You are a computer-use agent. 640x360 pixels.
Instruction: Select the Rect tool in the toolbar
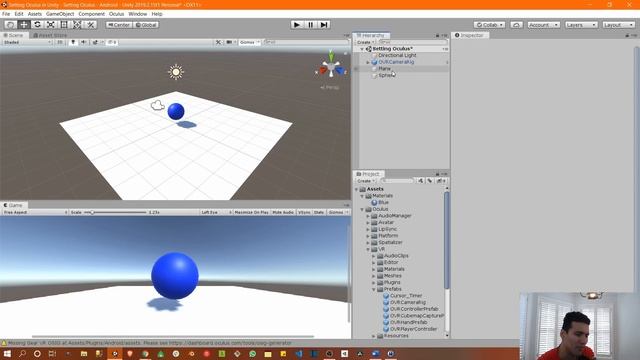click(x=64, y=25)
